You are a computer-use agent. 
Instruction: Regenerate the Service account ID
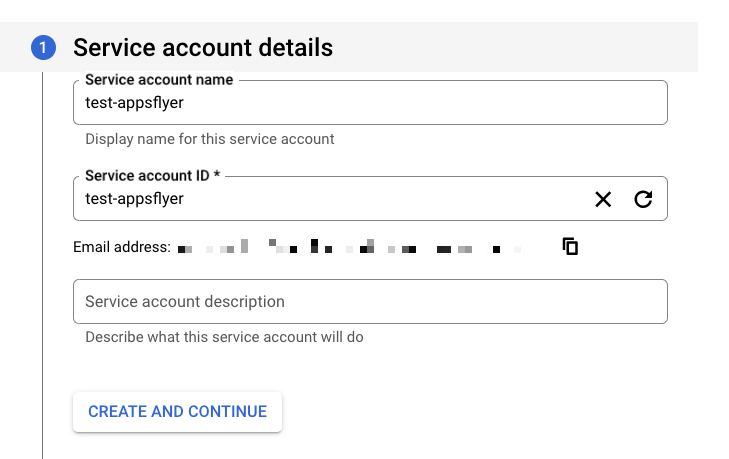tap(643, 199)
